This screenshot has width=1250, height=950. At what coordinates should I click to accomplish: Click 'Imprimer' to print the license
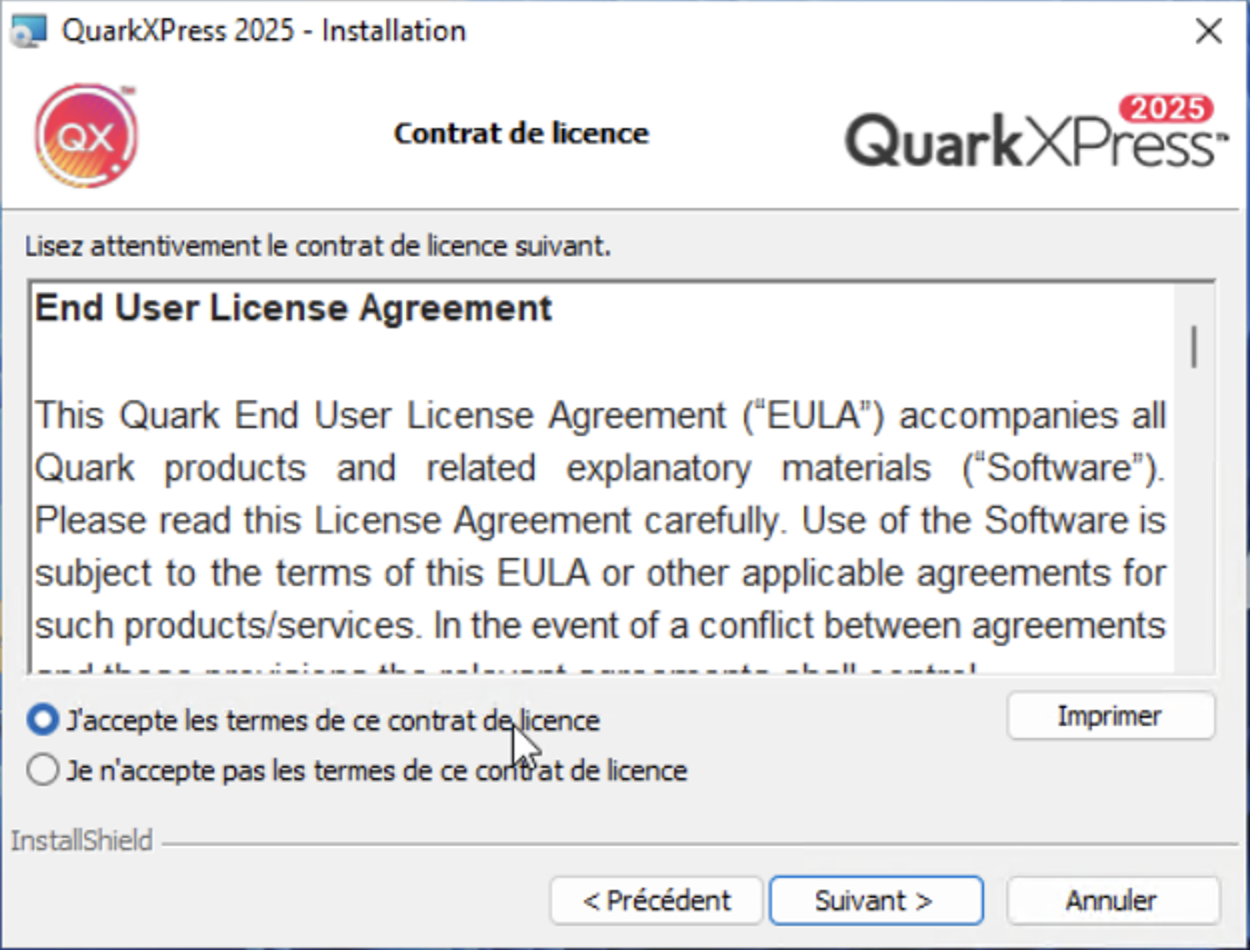(x=1110, y=715)
